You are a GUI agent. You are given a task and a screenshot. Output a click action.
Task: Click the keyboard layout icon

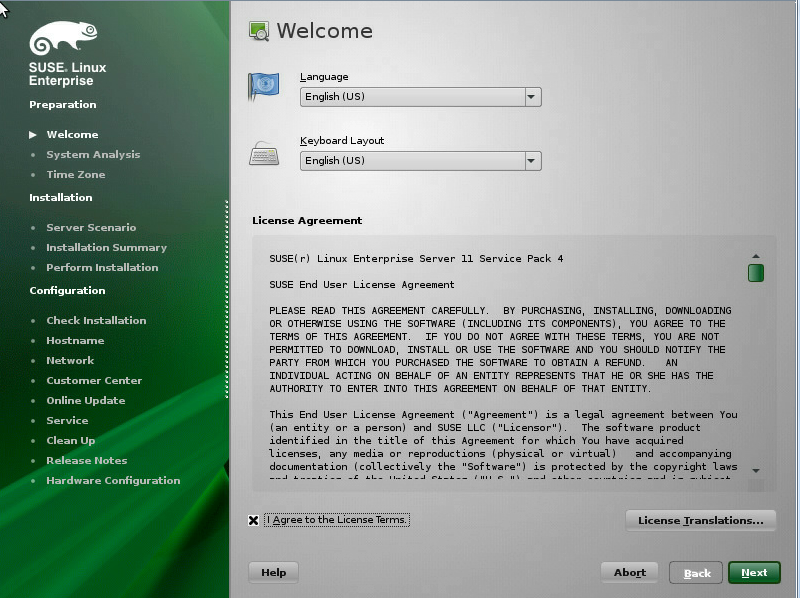click(x=264, y=154)
